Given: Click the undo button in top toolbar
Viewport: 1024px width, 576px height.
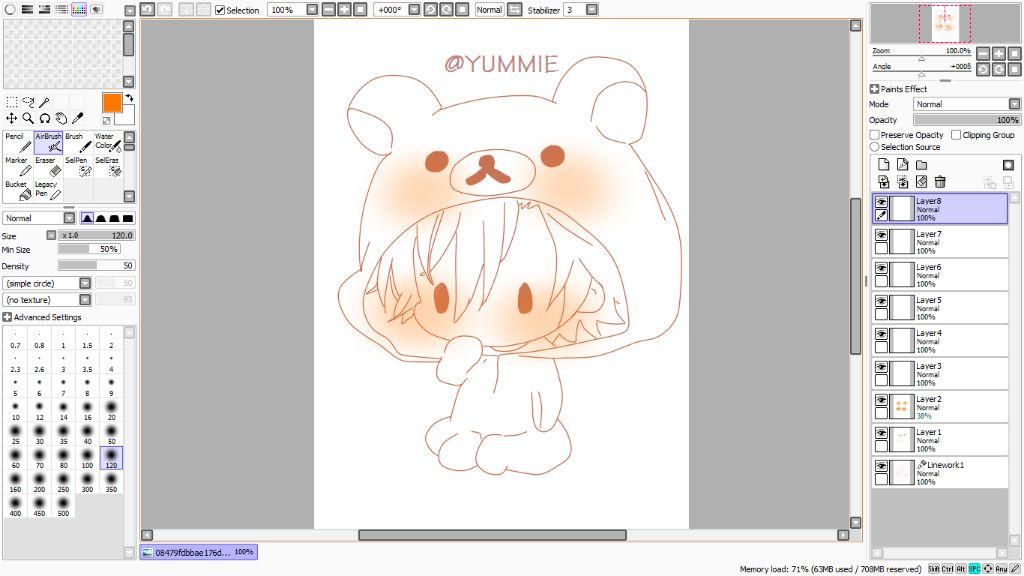Looking at the screenshot, I should [147, 10].
